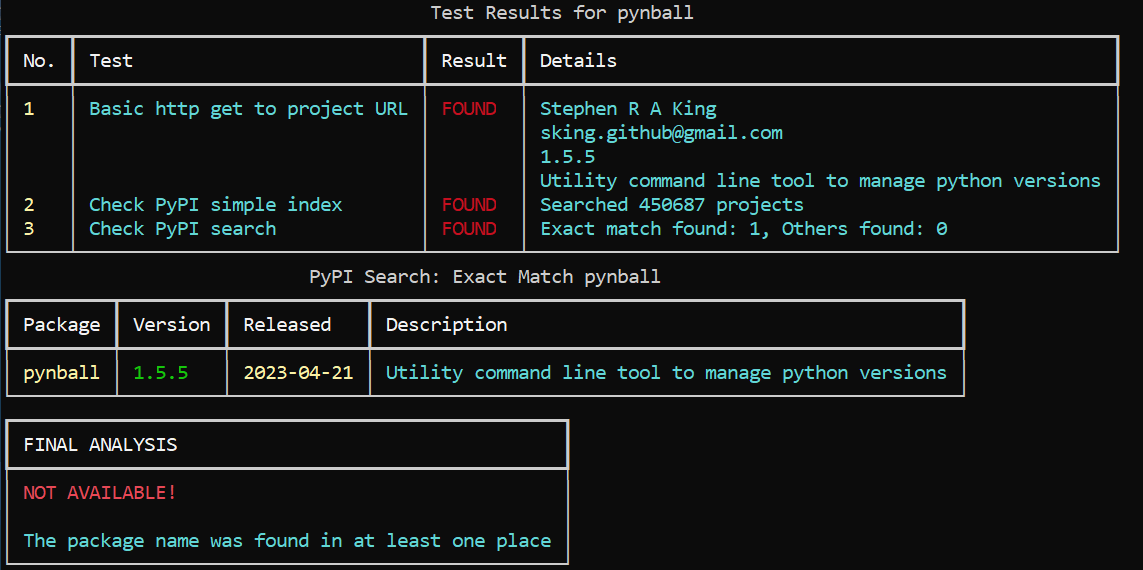Viewport: 1143px width, 570px height.
Task: Click 'PyPI Search: Exact Match pynball' heading
Action: click(485, 277)
